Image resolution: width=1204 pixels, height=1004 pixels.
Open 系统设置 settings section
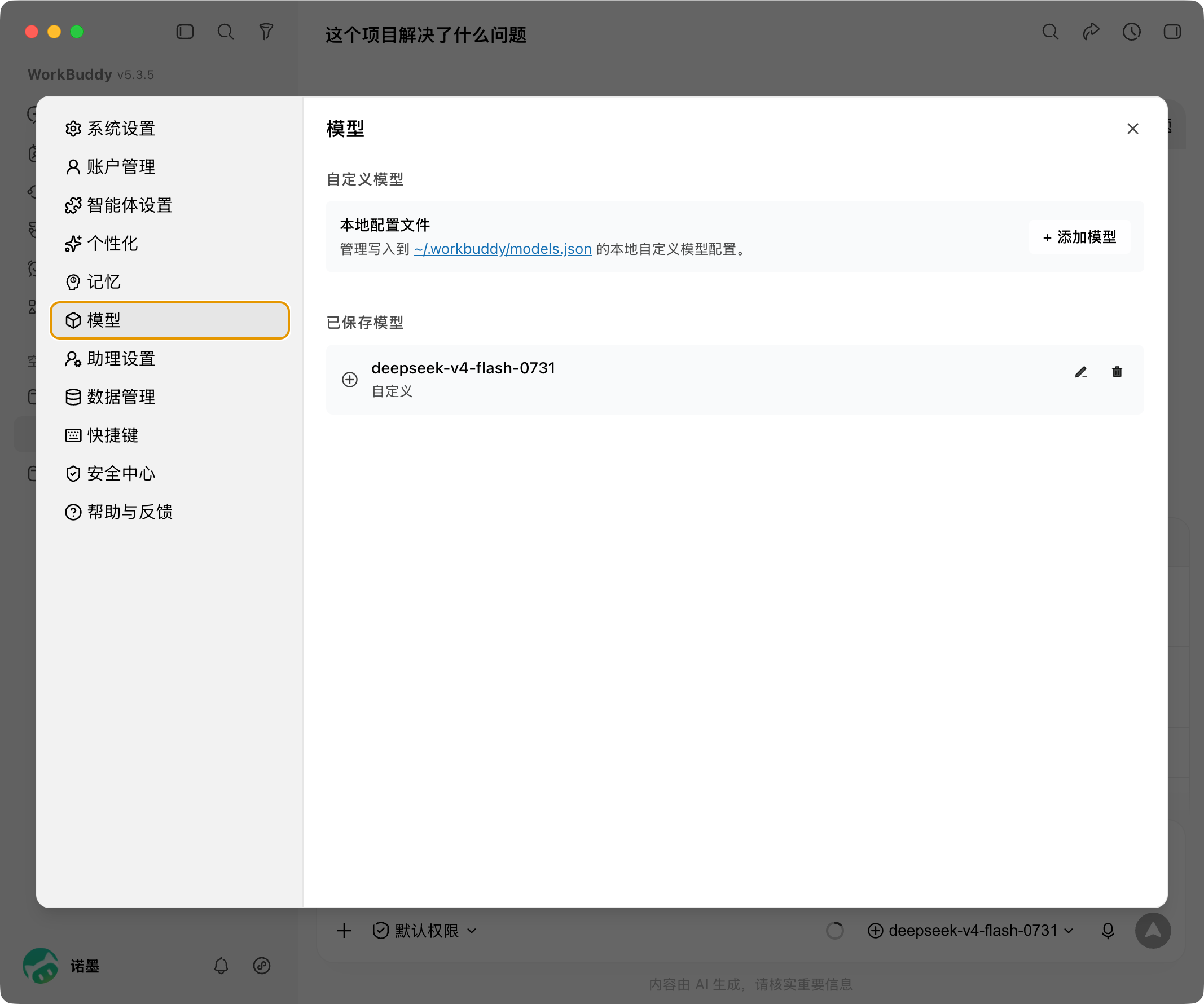click(170, 129)
